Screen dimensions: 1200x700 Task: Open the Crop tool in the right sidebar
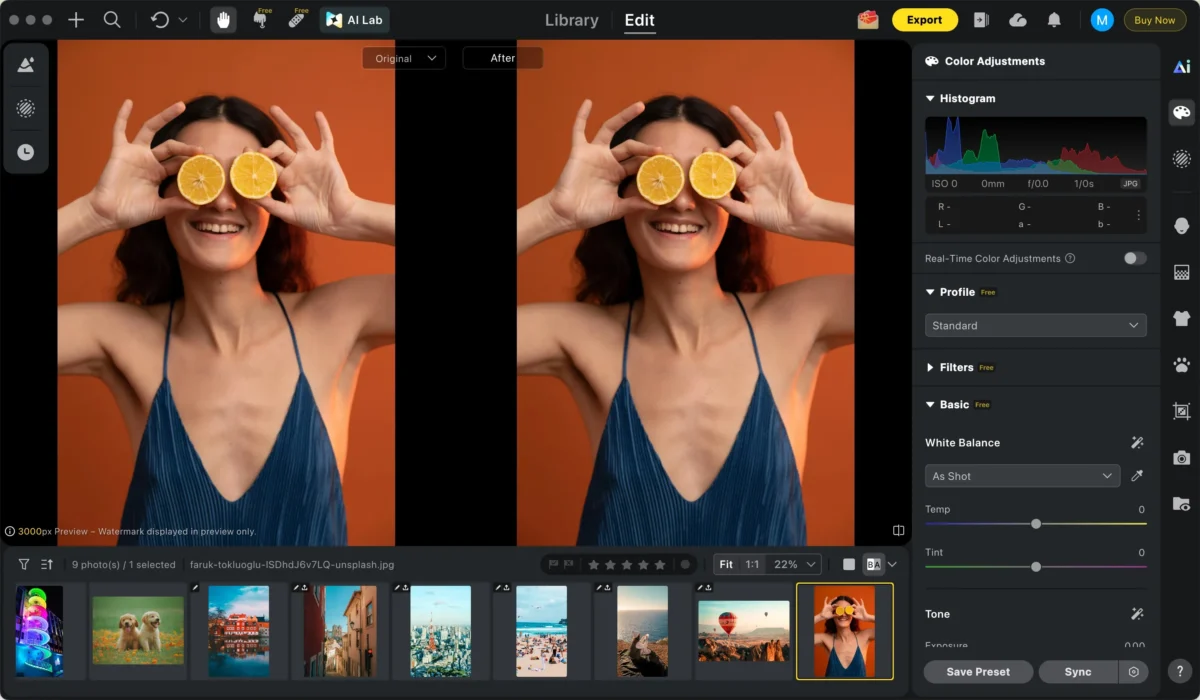point(1181,410)
